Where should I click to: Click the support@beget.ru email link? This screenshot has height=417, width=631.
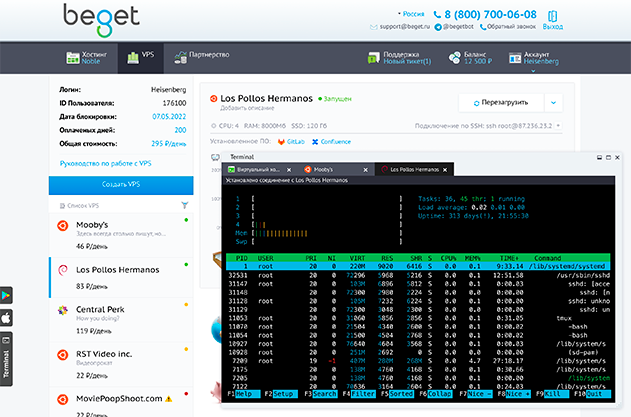click(x=400, y=27)
